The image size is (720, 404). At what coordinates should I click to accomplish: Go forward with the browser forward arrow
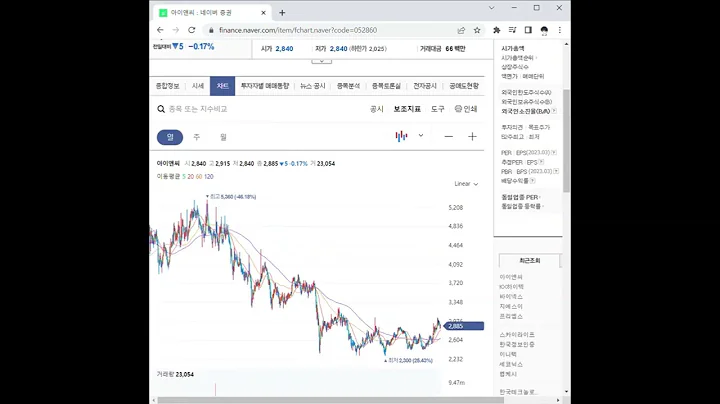pos(175,30)
